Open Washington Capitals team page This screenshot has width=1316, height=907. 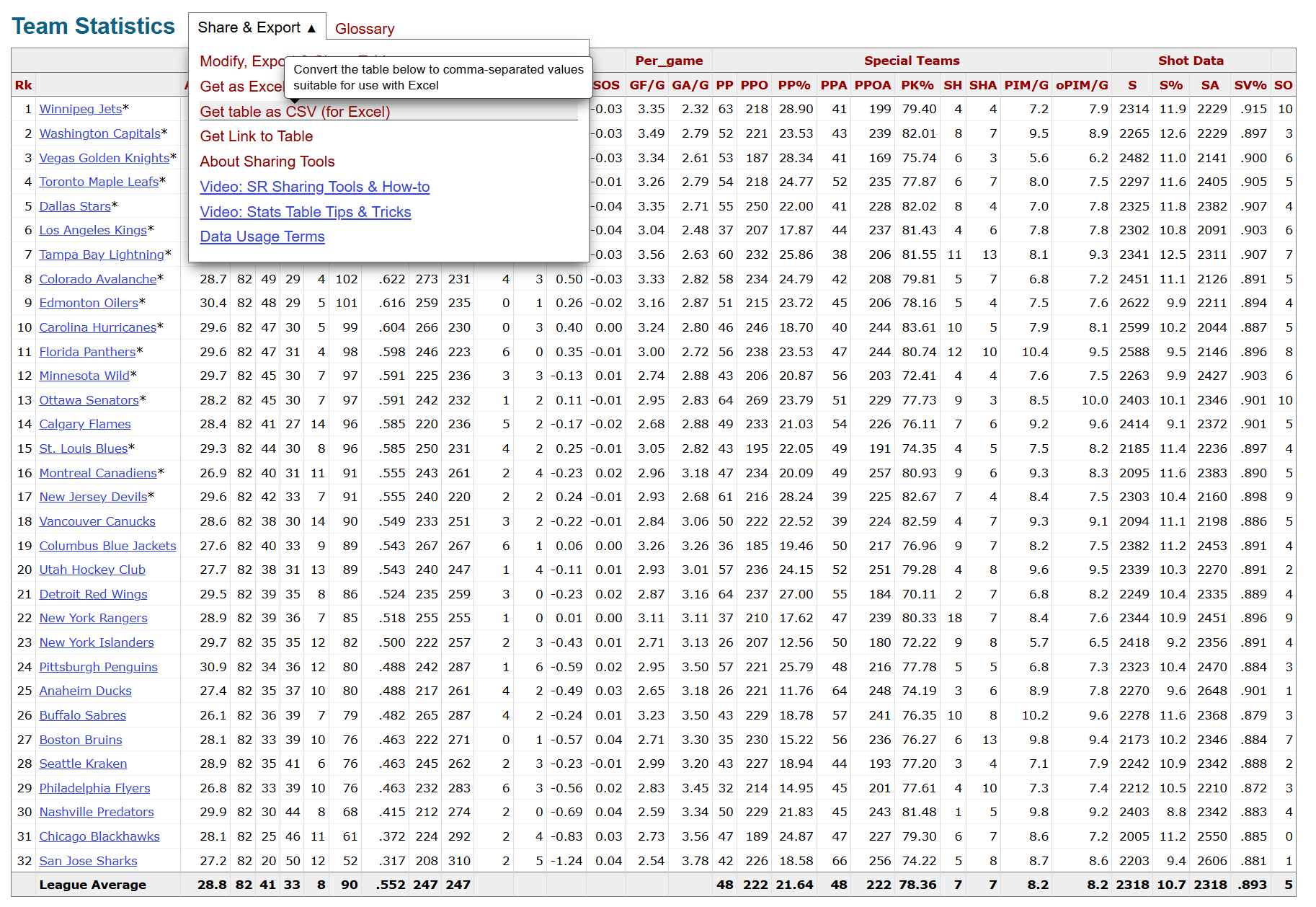[99, 133]
